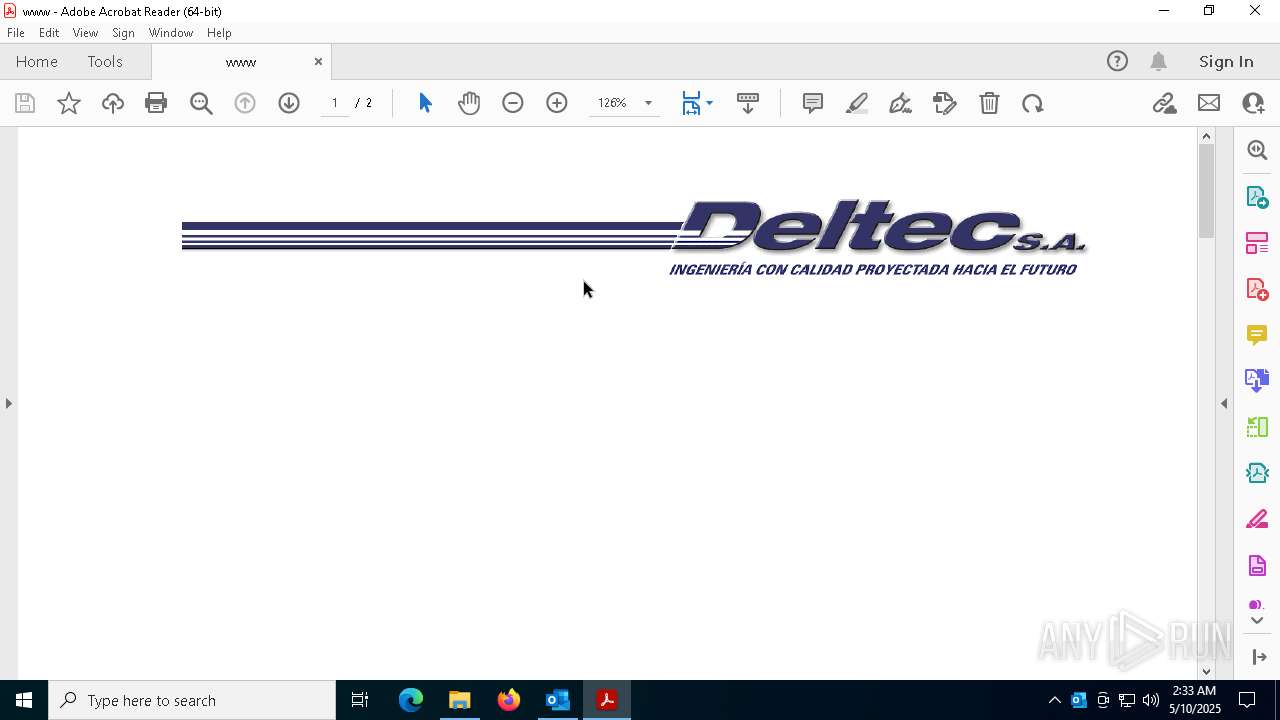This screenshot has width=1280, height=720.
Task: Print the document using the printer icon
Action: (156, 103)
